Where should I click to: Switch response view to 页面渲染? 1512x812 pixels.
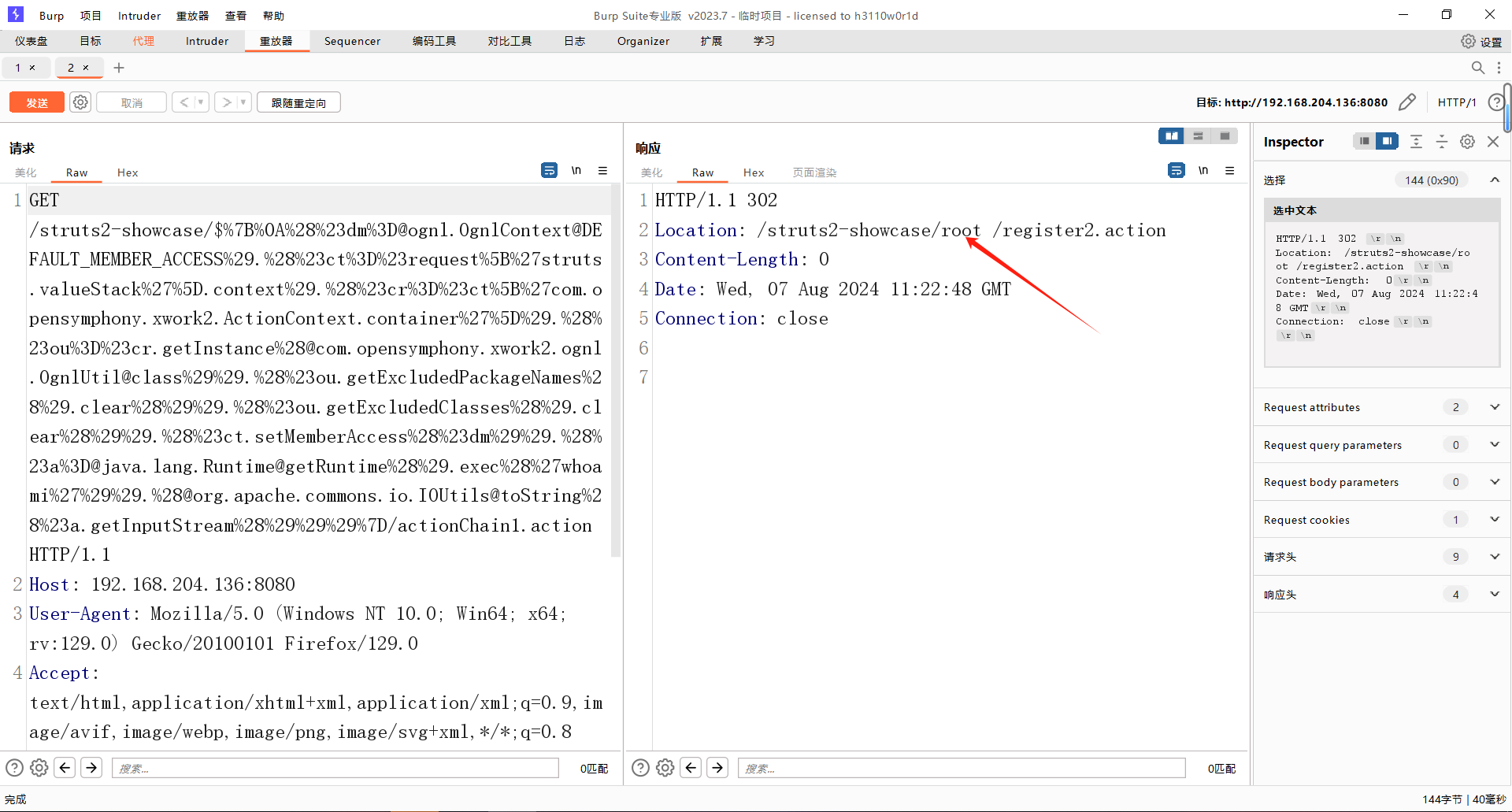pos(814,172)
